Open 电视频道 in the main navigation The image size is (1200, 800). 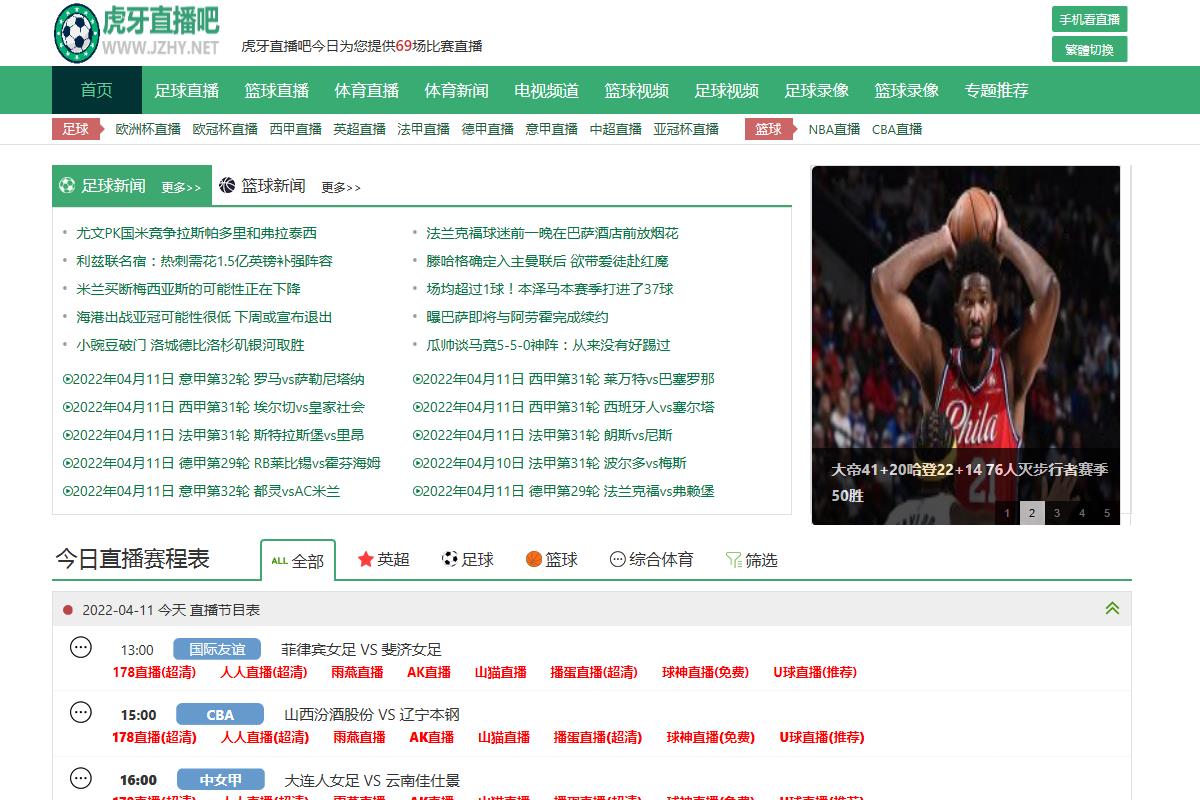click(547, 90)
